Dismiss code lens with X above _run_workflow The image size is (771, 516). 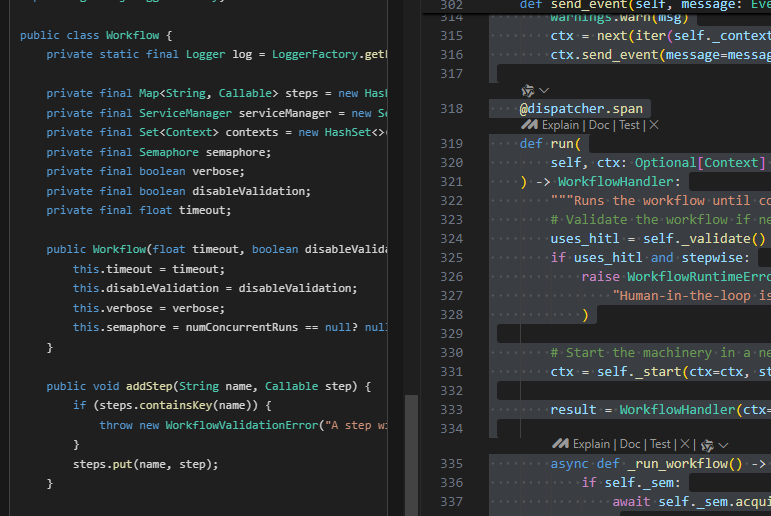[685, 444]
